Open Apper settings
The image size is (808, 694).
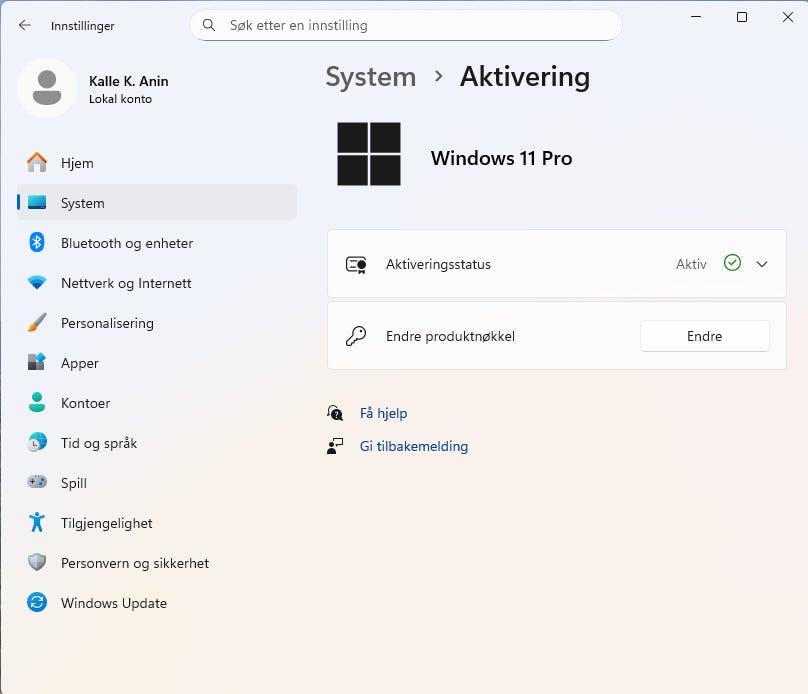click(x=157, y=363)
